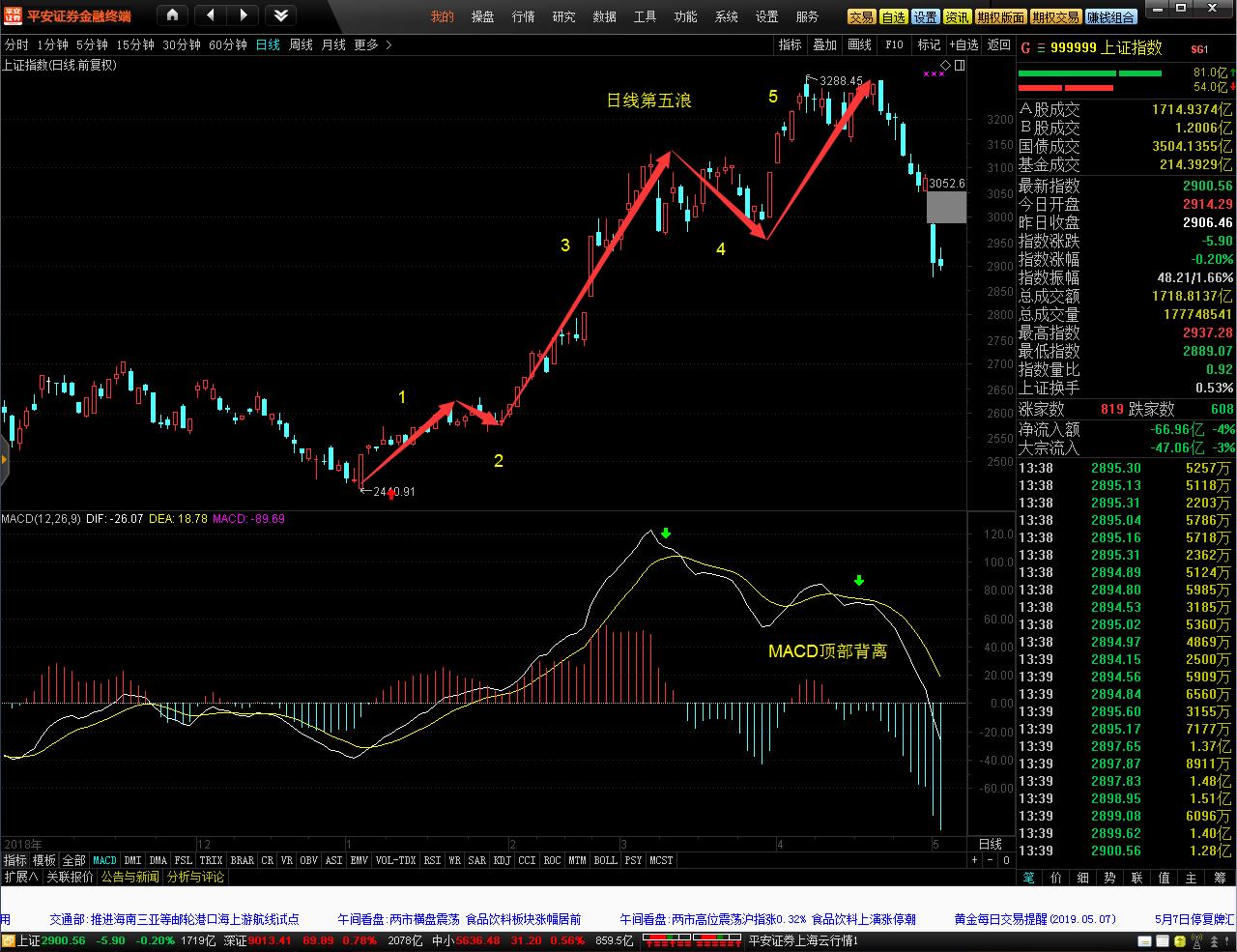This screenshot has height=952, width=1237.
Task: Select the MCST indicator tab
Action: 661,860
